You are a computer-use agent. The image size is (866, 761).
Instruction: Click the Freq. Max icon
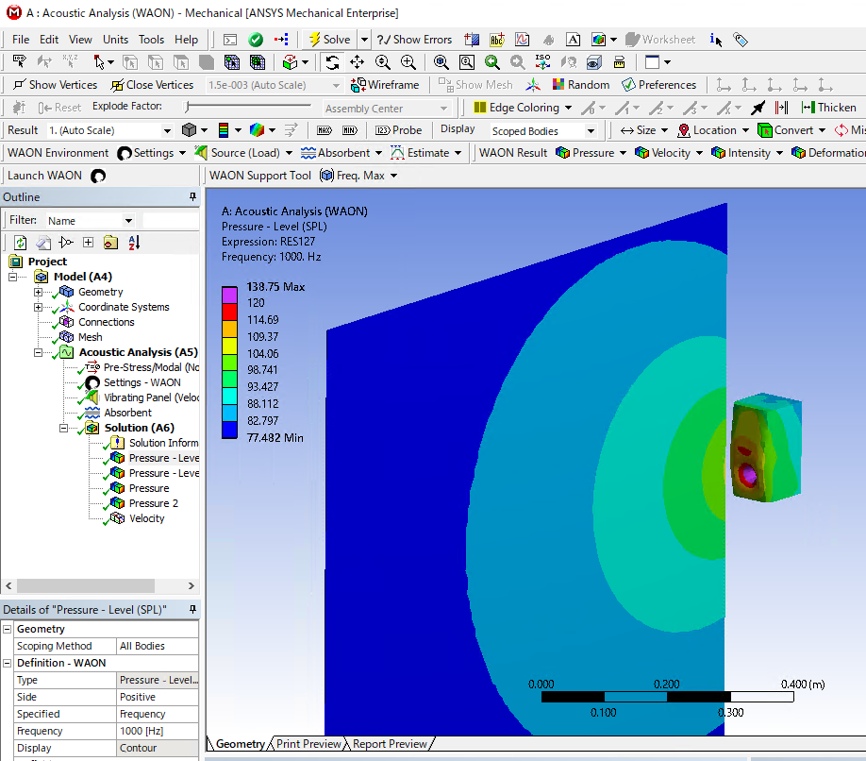327,176
